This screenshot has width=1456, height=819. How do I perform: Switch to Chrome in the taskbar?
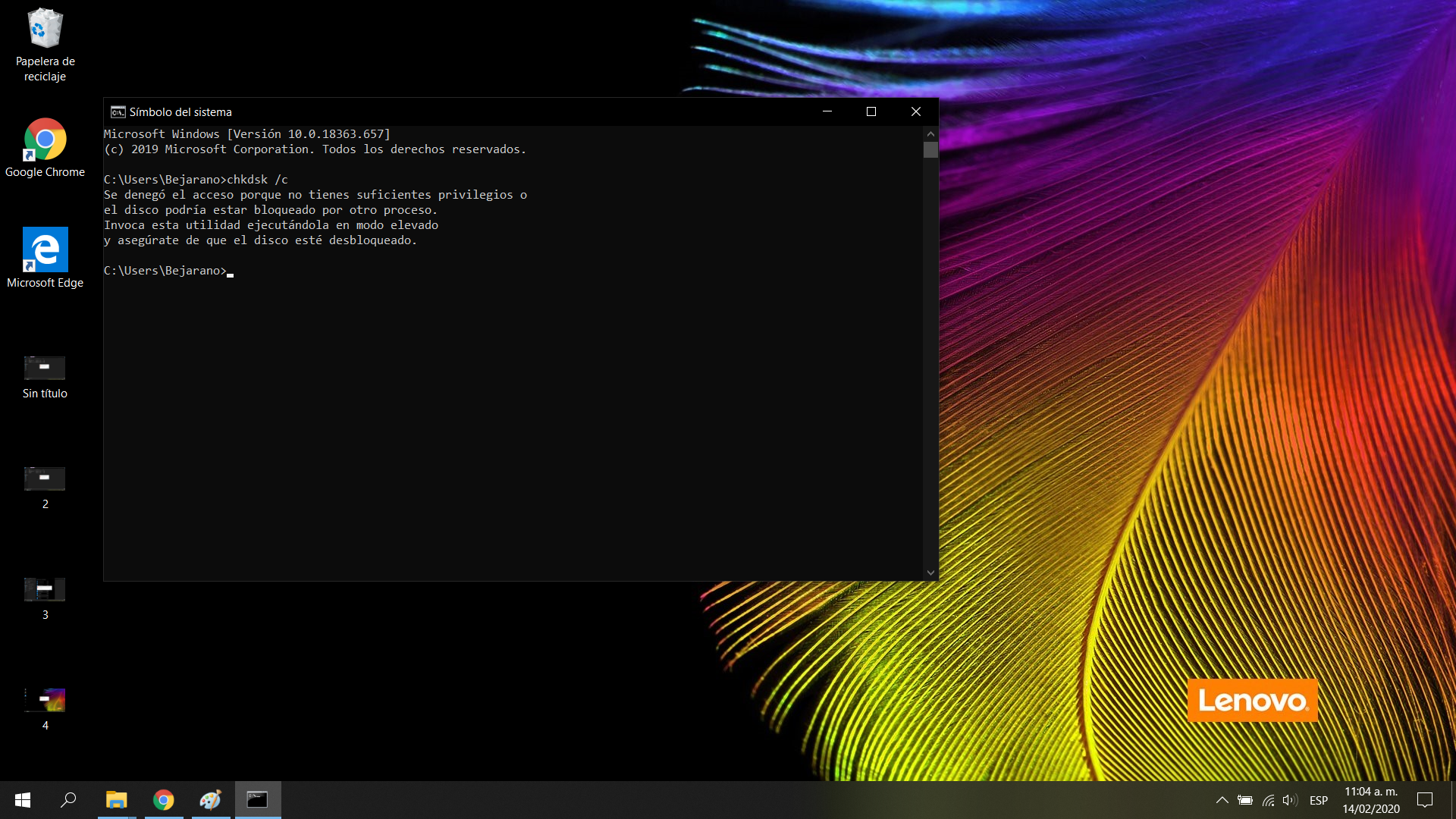pyautogui.click(x=163, y=800)
